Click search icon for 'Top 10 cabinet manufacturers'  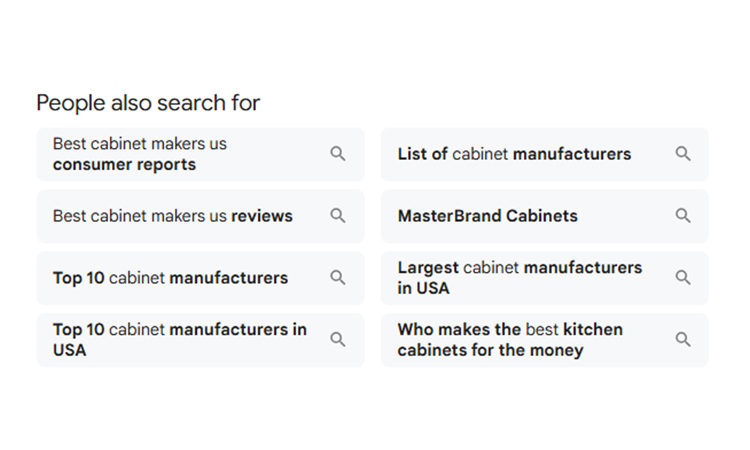(x=338, y=278)
